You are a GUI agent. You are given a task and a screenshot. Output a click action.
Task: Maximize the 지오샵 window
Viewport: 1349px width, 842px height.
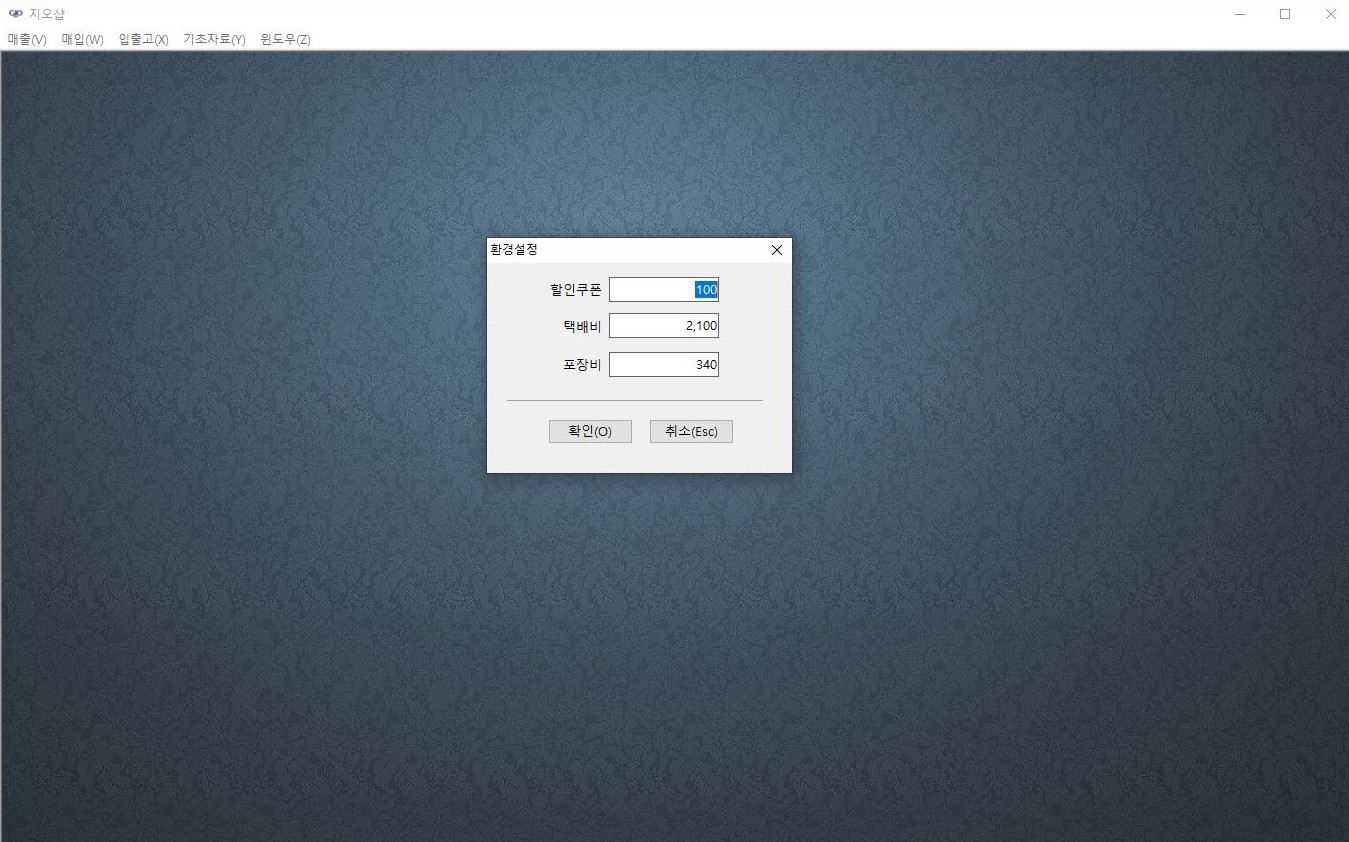click(1285, 14)
